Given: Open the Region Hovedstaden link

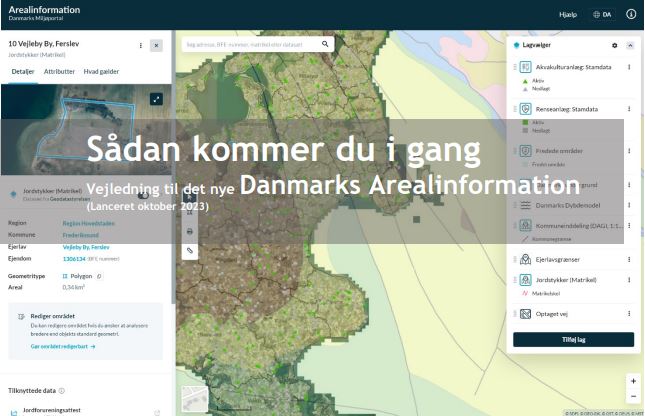Looking at the screenshot, I should (x=88, y=223).
